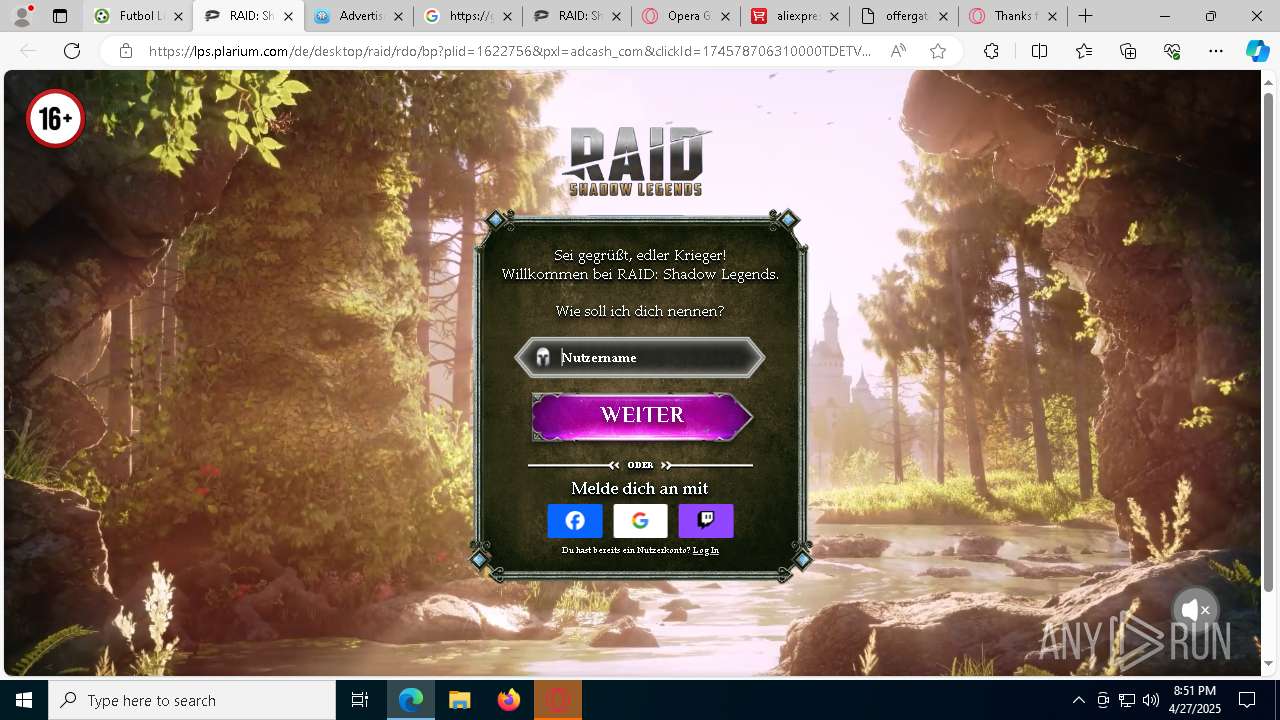The height and width of the screenshot is (720, 1280).
Task: Click scrollbar down arrow
Action: (x=1269, y=664)
